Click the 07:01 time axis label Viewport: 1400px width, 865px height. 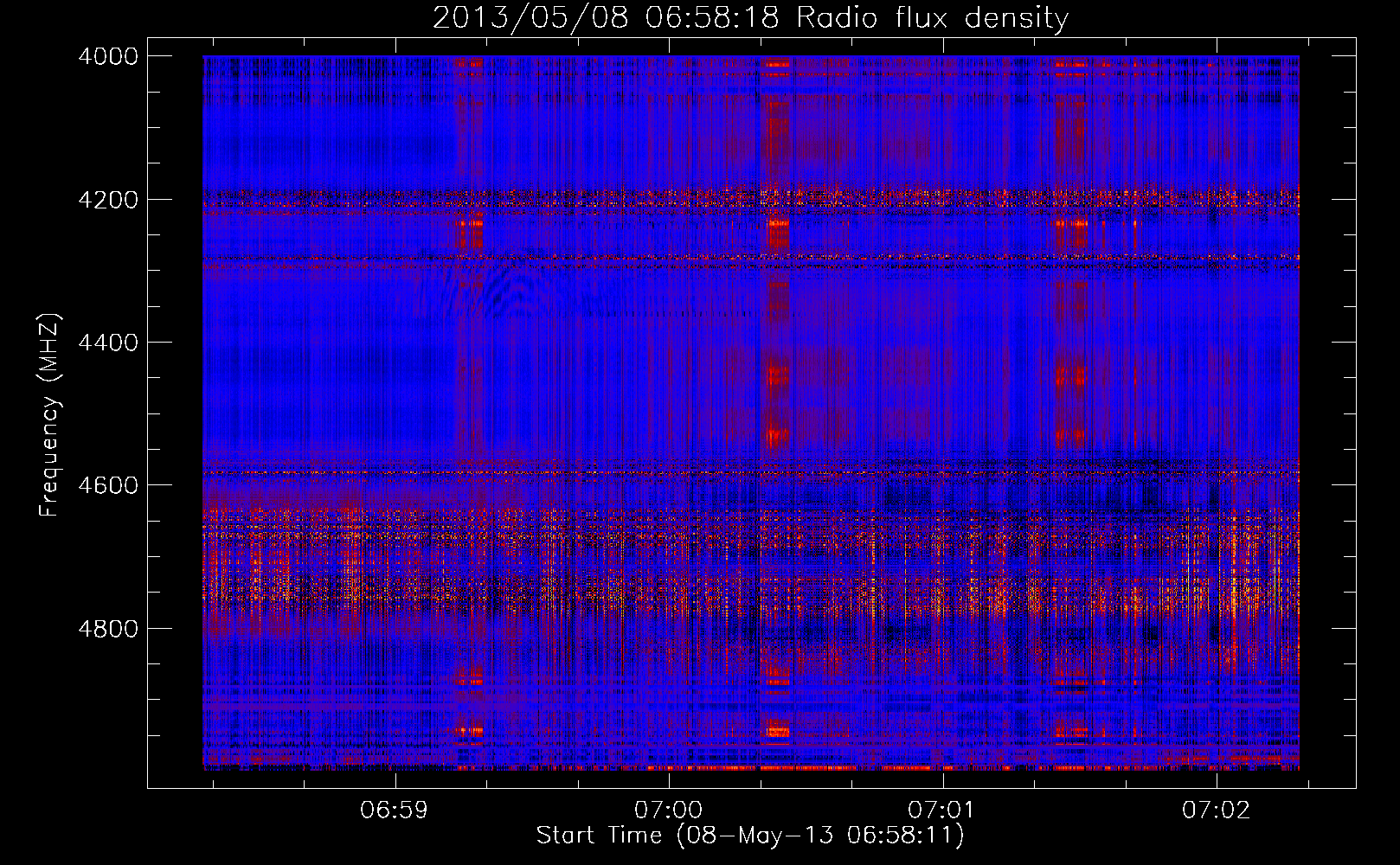pos(942,811)
